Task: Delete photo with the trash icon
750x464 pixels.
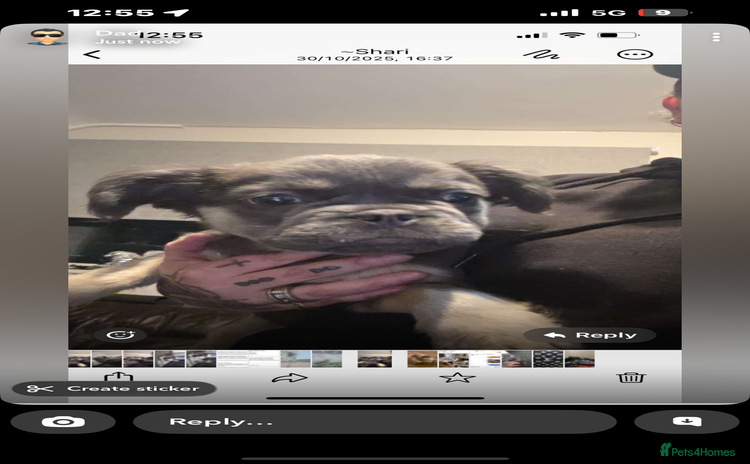Action: coord(631,377)
